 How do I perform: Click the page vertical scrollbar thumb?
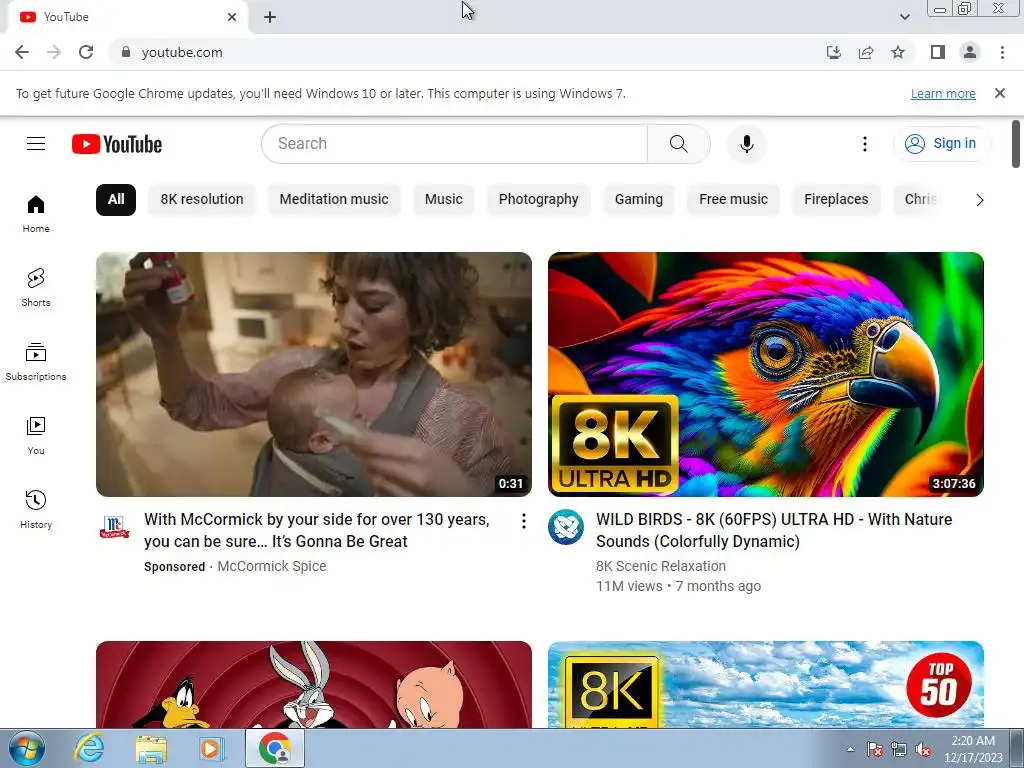pyautogui.click(x=1016, y=144)
